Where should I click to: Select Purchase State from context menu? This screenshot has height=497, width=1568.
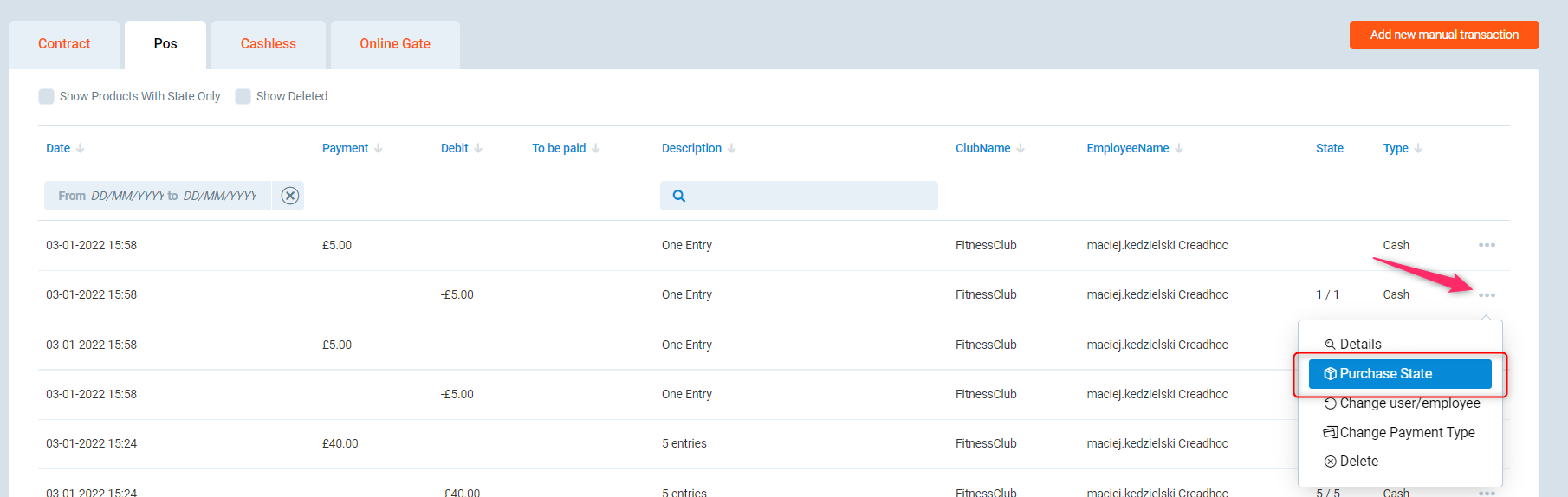coord(1399,374)
